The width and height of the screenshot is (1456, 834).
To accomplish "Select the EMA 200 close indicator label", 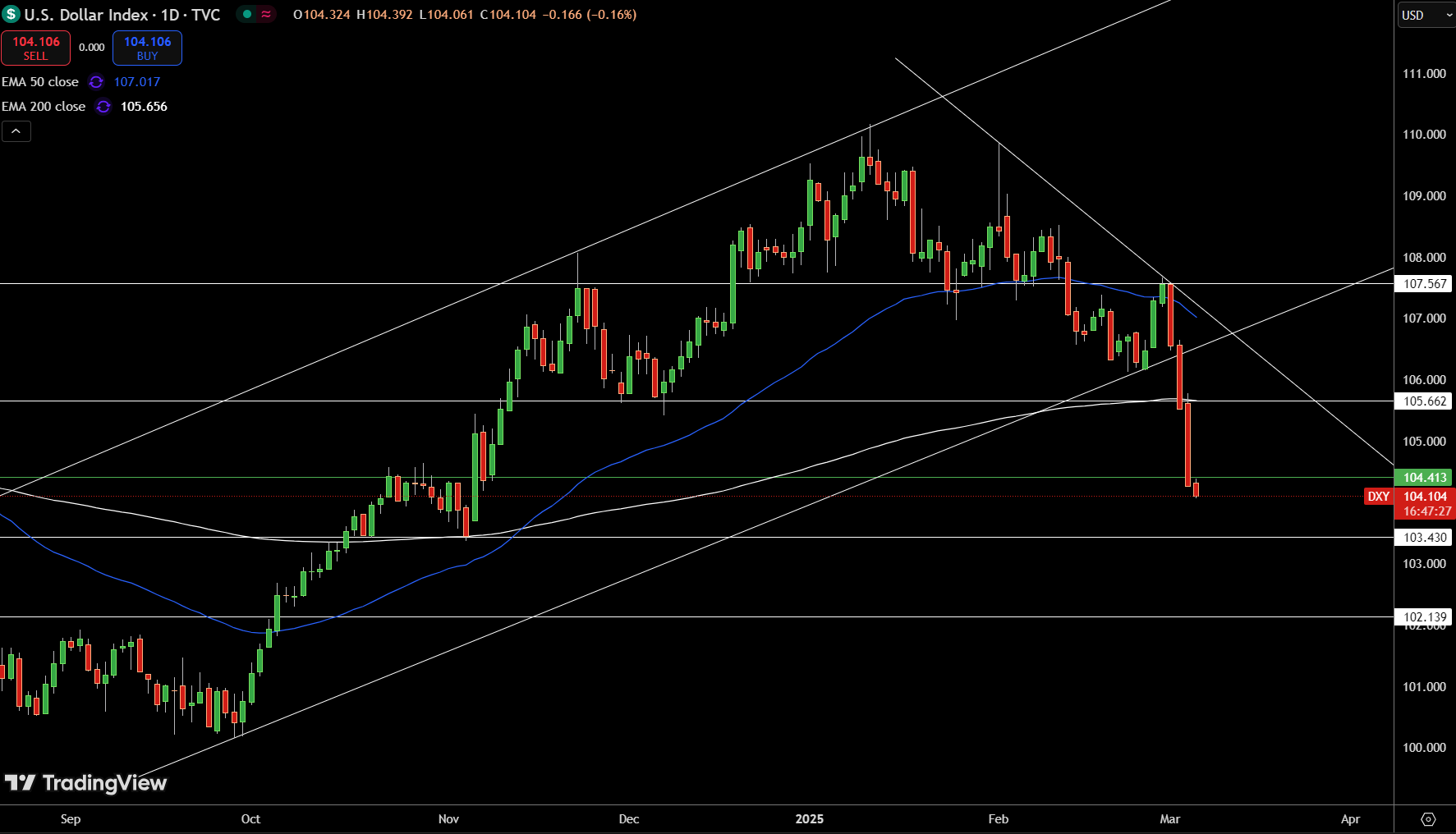I will 44,107.
